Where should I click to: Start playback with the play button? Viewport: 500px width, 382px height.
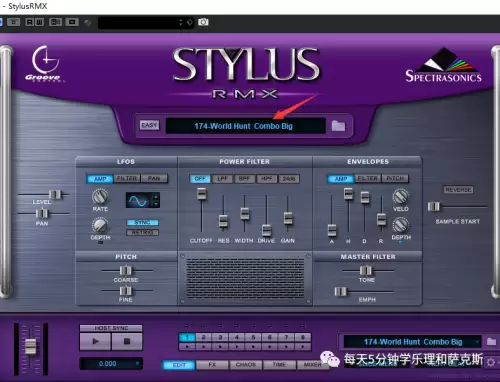[x=95, y=341]
